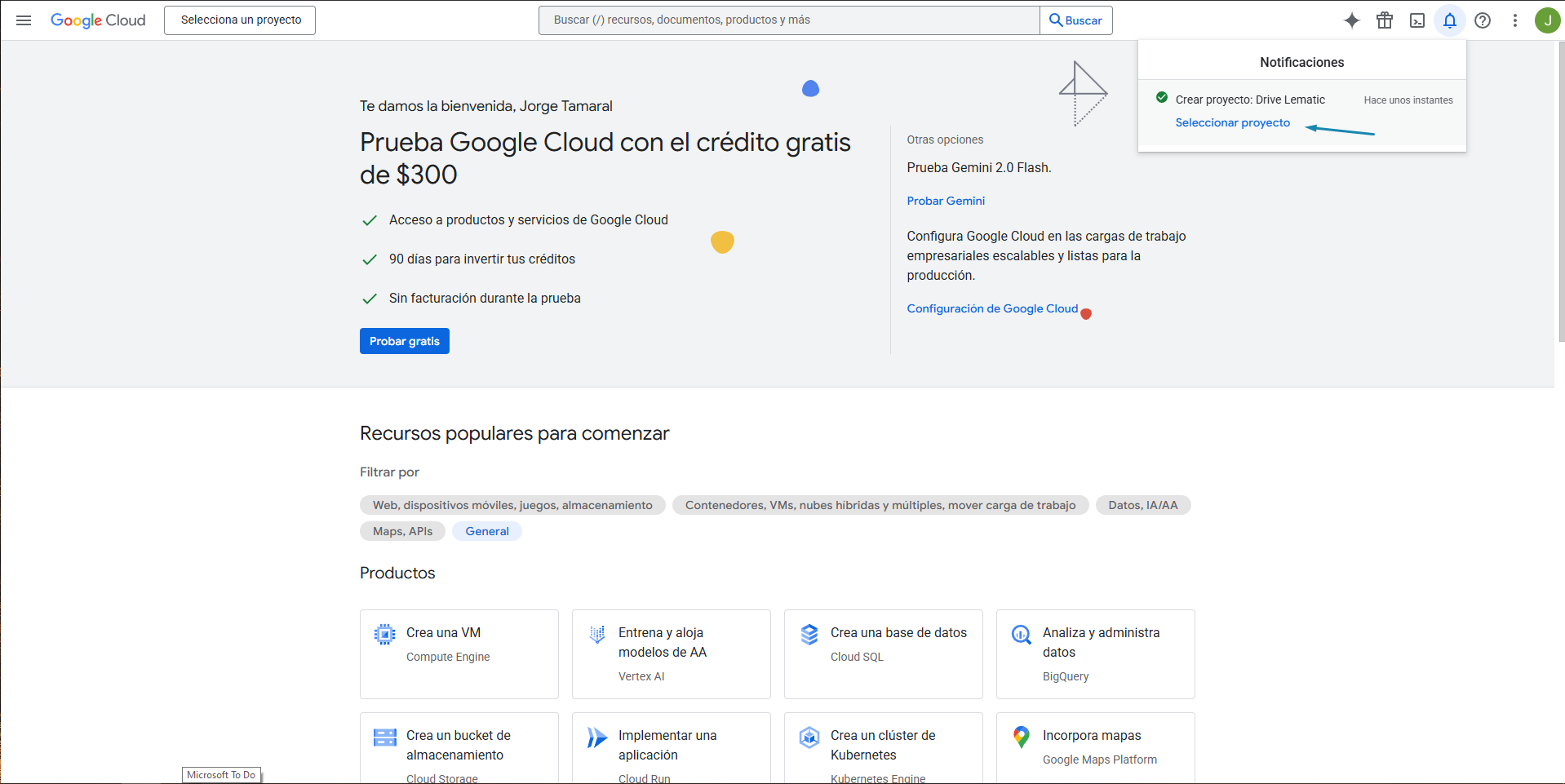Click the search input field
1565x784 pixels.
point(788,20)
